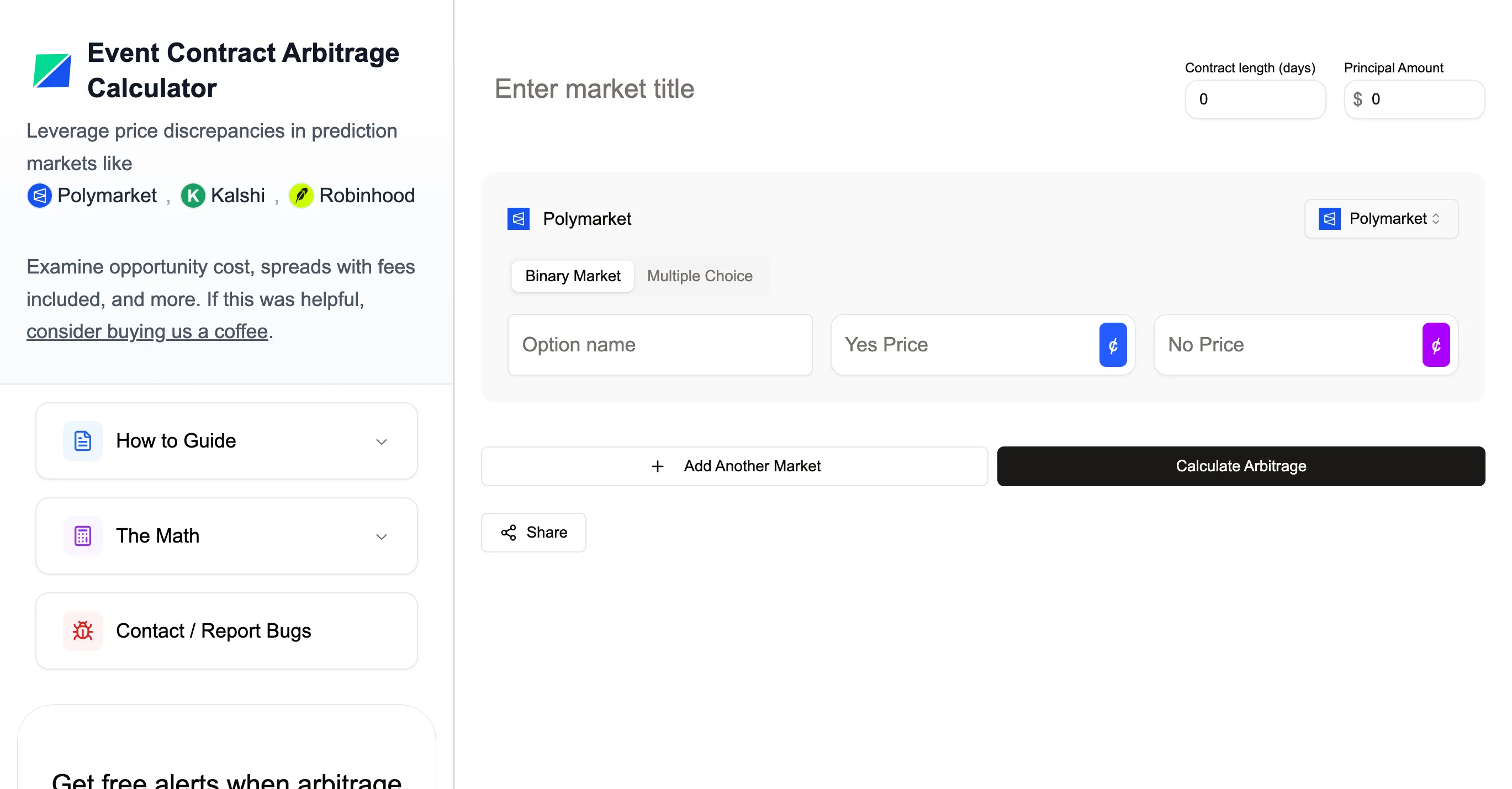1512x789 pixels.
Task: Click the 'Event Contract Arbitrage Calculator' heading
Action: pos(243,71)
